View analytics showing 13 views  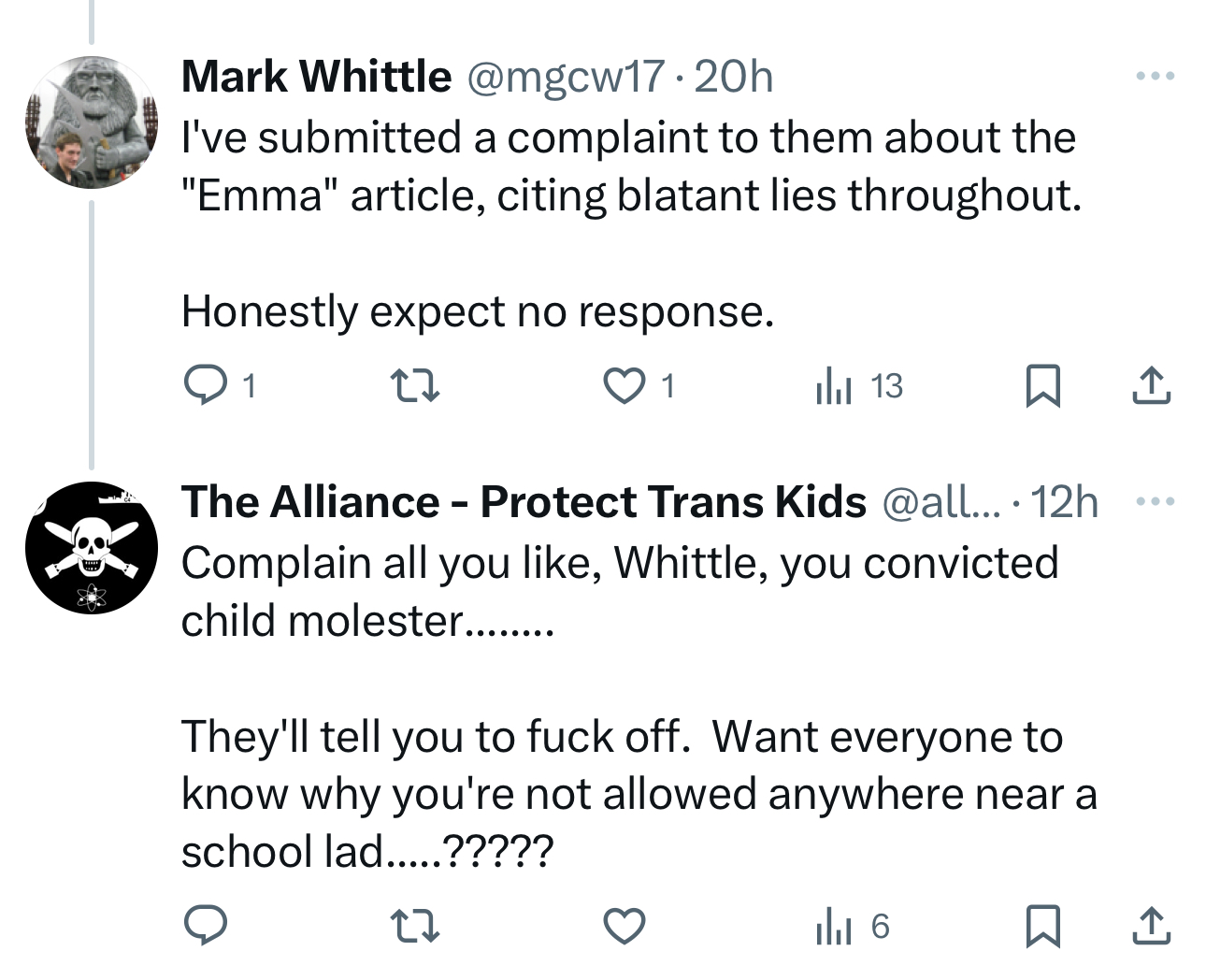coord(859,385)
